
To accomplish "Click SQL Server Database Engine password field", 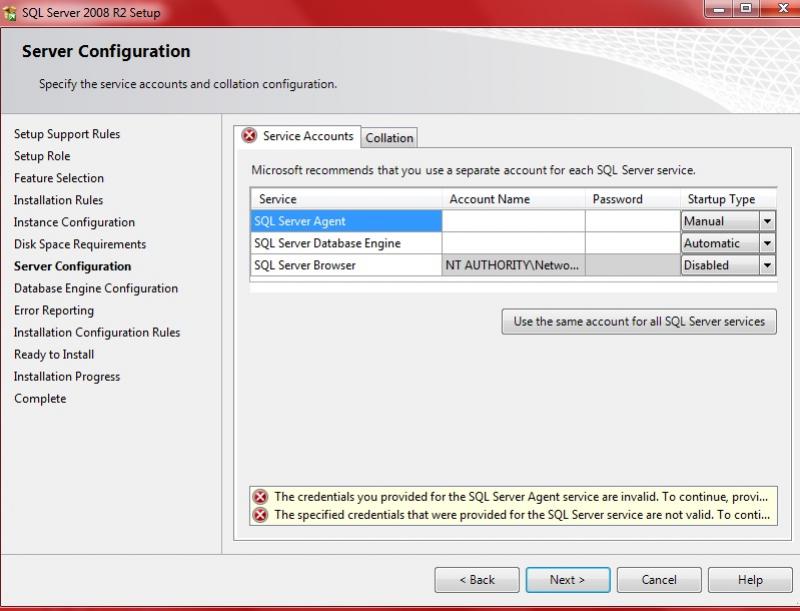I will pyautogui.click(x=633, y=243).
